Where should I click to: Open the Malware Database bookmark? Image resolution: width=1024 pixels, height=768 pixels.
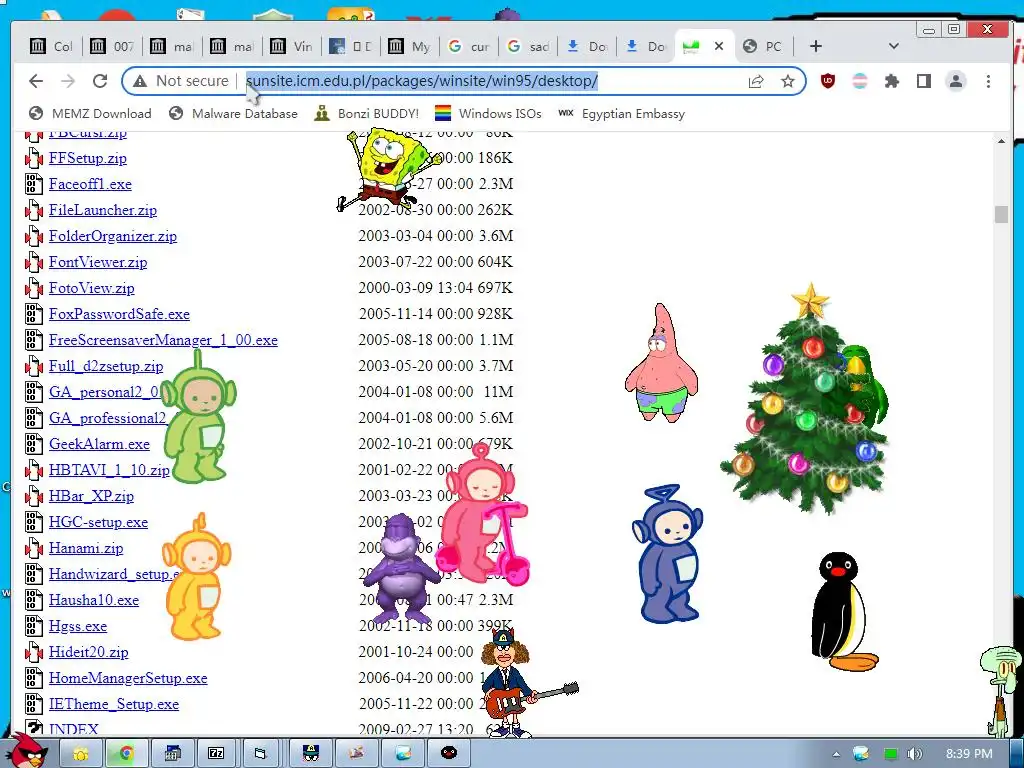click(x=233, y=114)
